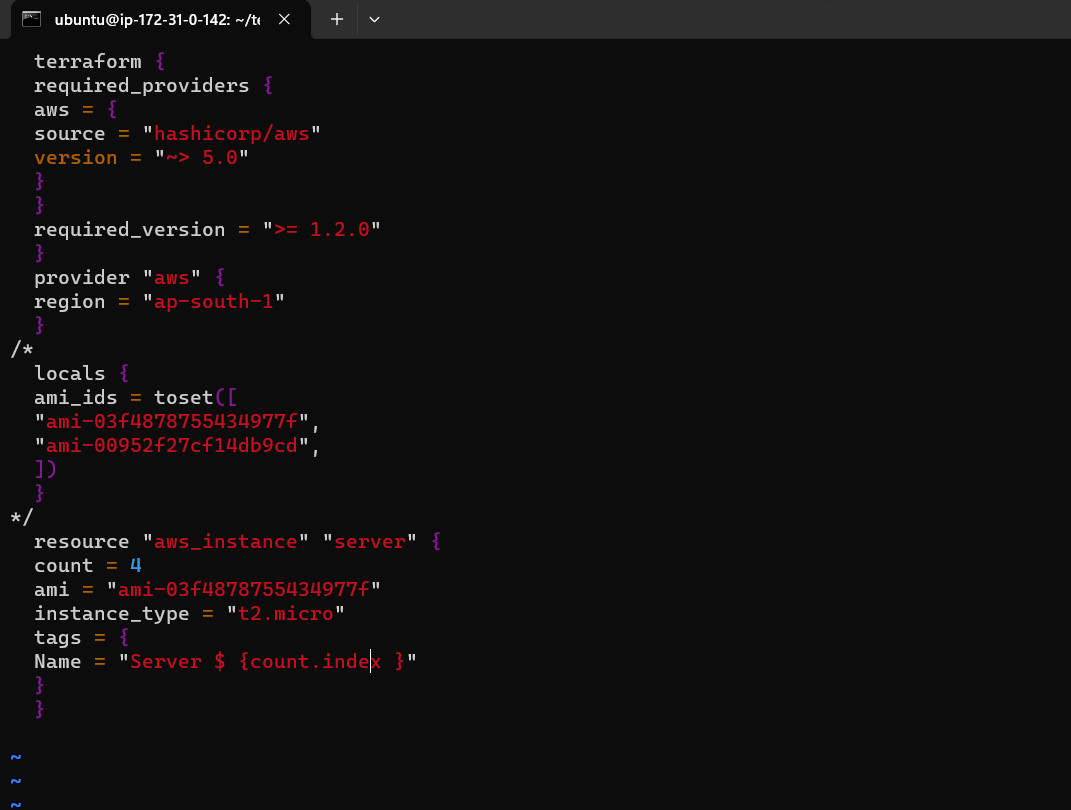Click the tags keyword in resource block
1071x810 pixels.
[57, 638]
